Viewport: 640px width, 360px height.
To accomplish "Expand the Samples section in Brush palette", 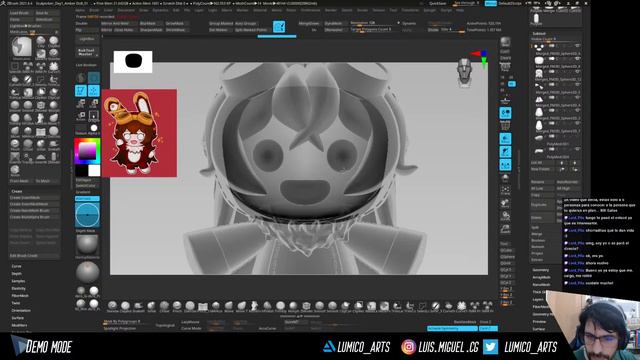I will (18, 281).
